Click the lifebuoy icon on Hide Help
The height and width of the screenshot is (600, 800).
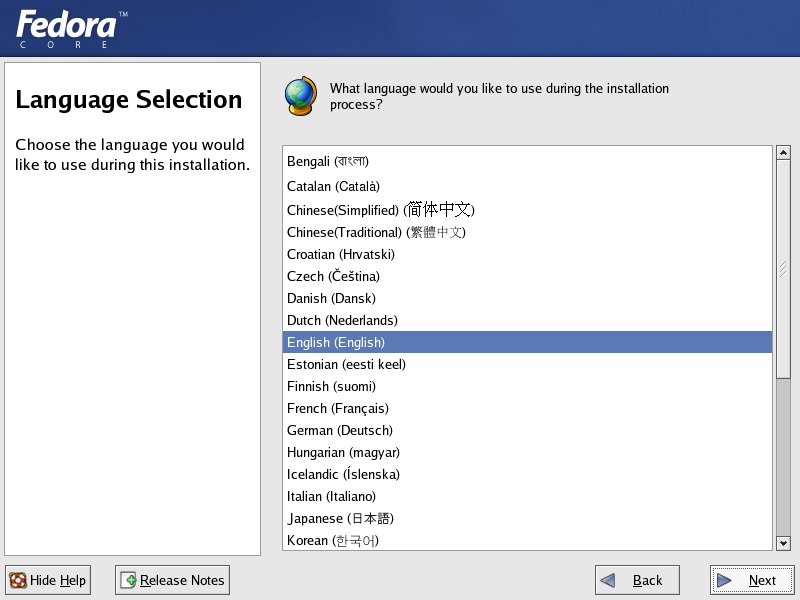tap(18, 580)
